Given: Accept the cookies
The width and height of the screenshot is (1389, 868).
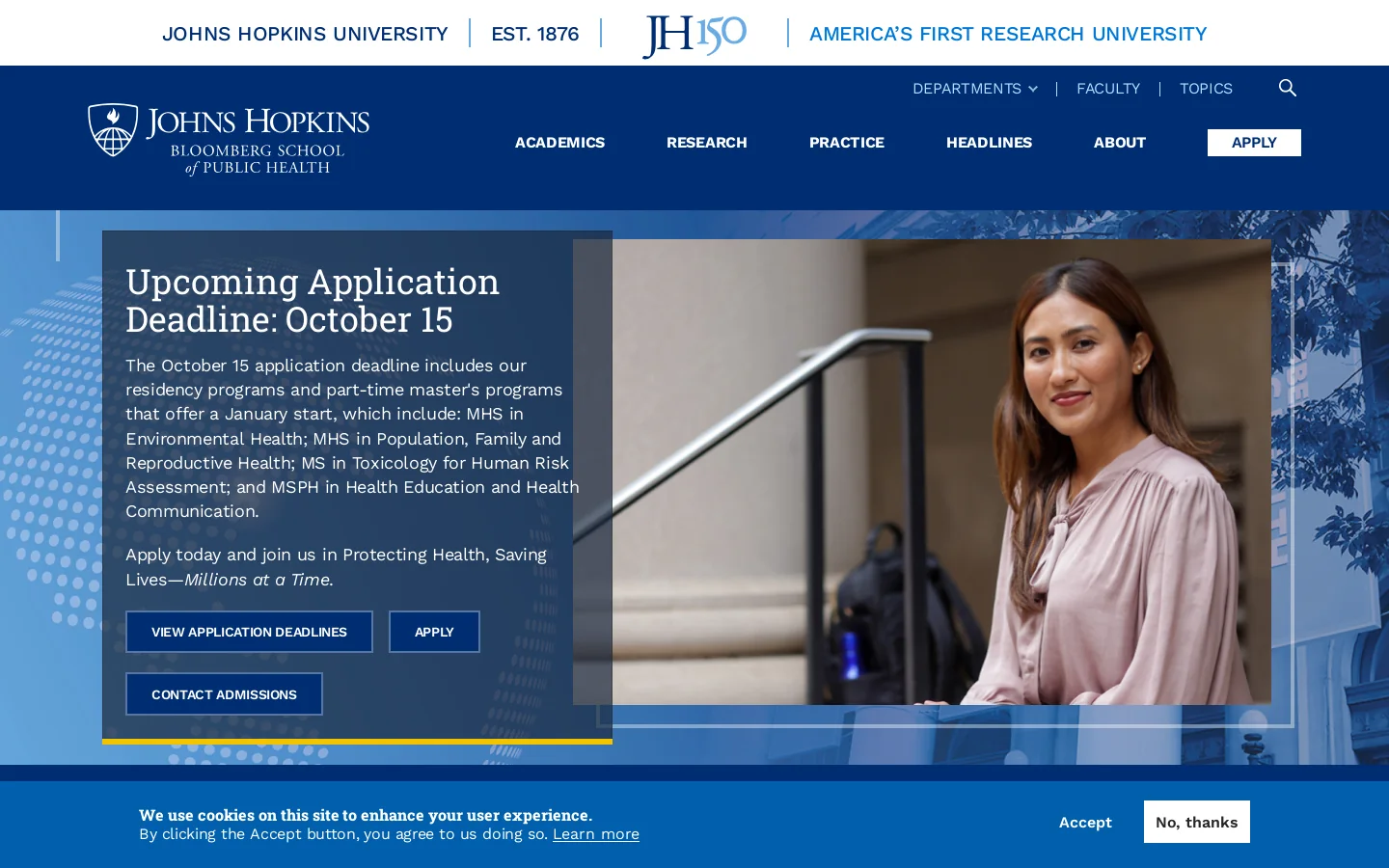Looking at the screenshot, I should click(1085, 823).
